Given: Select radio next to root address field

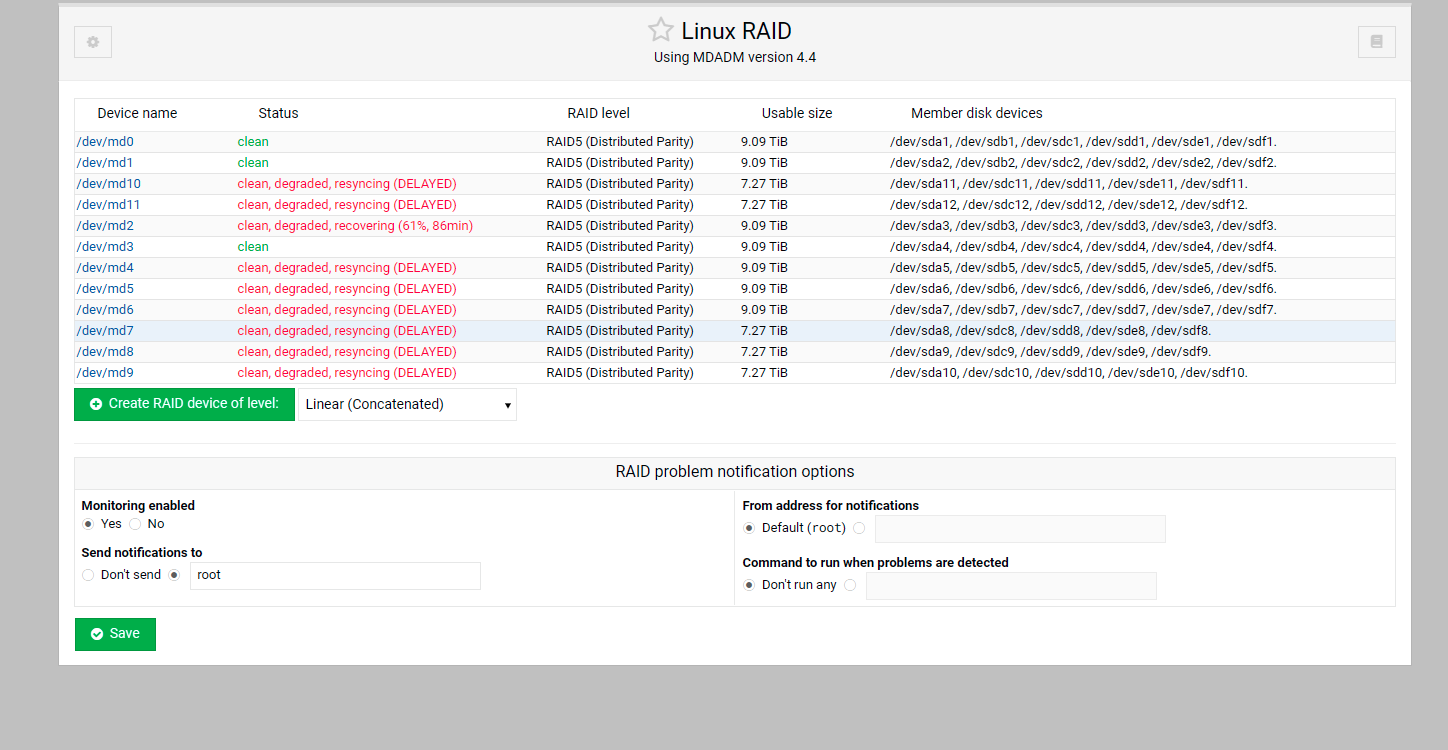Looking at the screenshot, I should tap(175, 575).
